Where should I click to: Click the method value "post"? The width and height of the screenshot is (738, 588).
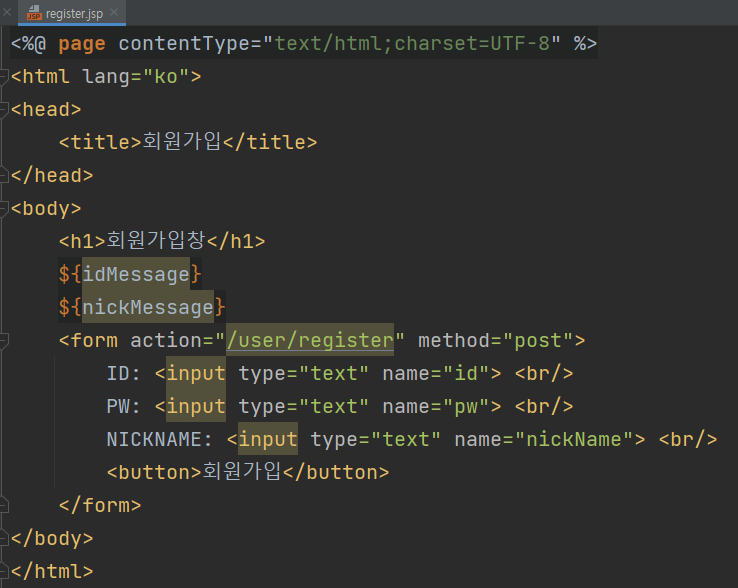[x=538, y=341]
